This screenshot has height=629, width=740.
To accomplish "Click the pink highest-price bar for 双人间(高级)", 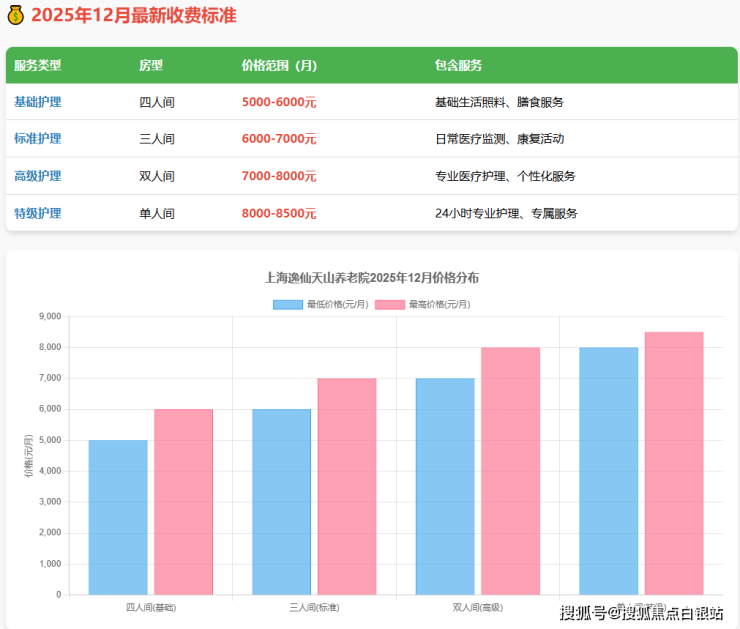I will (x=510, y=471).
